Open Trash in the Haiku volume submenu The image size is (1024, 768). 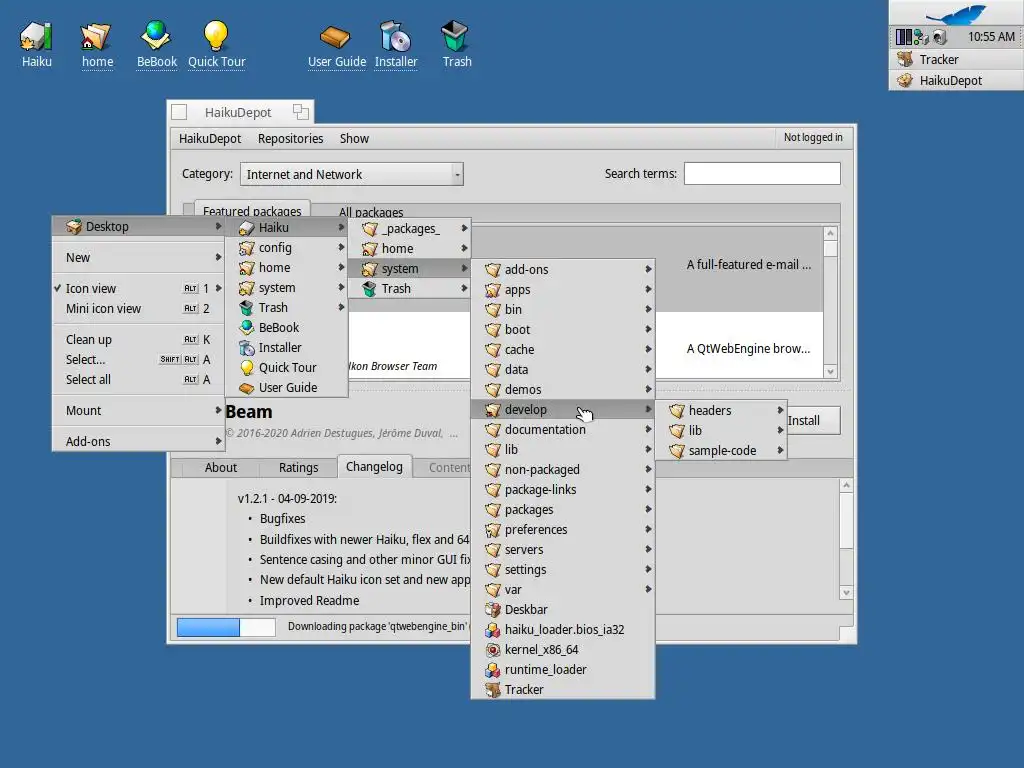click(409, 289)
